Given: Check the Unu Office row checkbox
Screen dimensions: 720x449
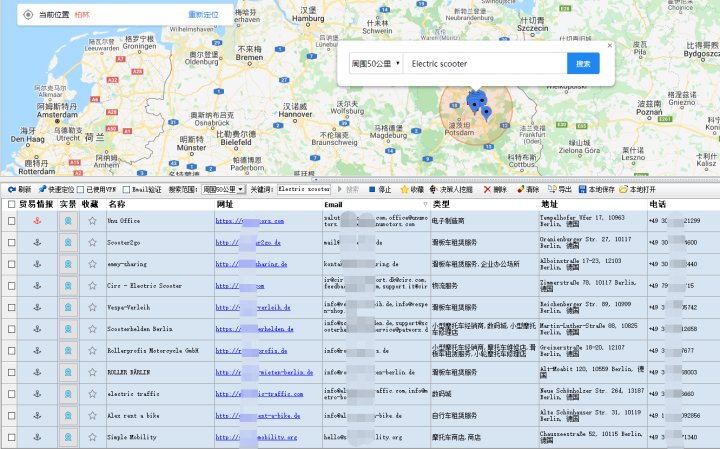Looking at the screenshot, I should coord(11,221).
